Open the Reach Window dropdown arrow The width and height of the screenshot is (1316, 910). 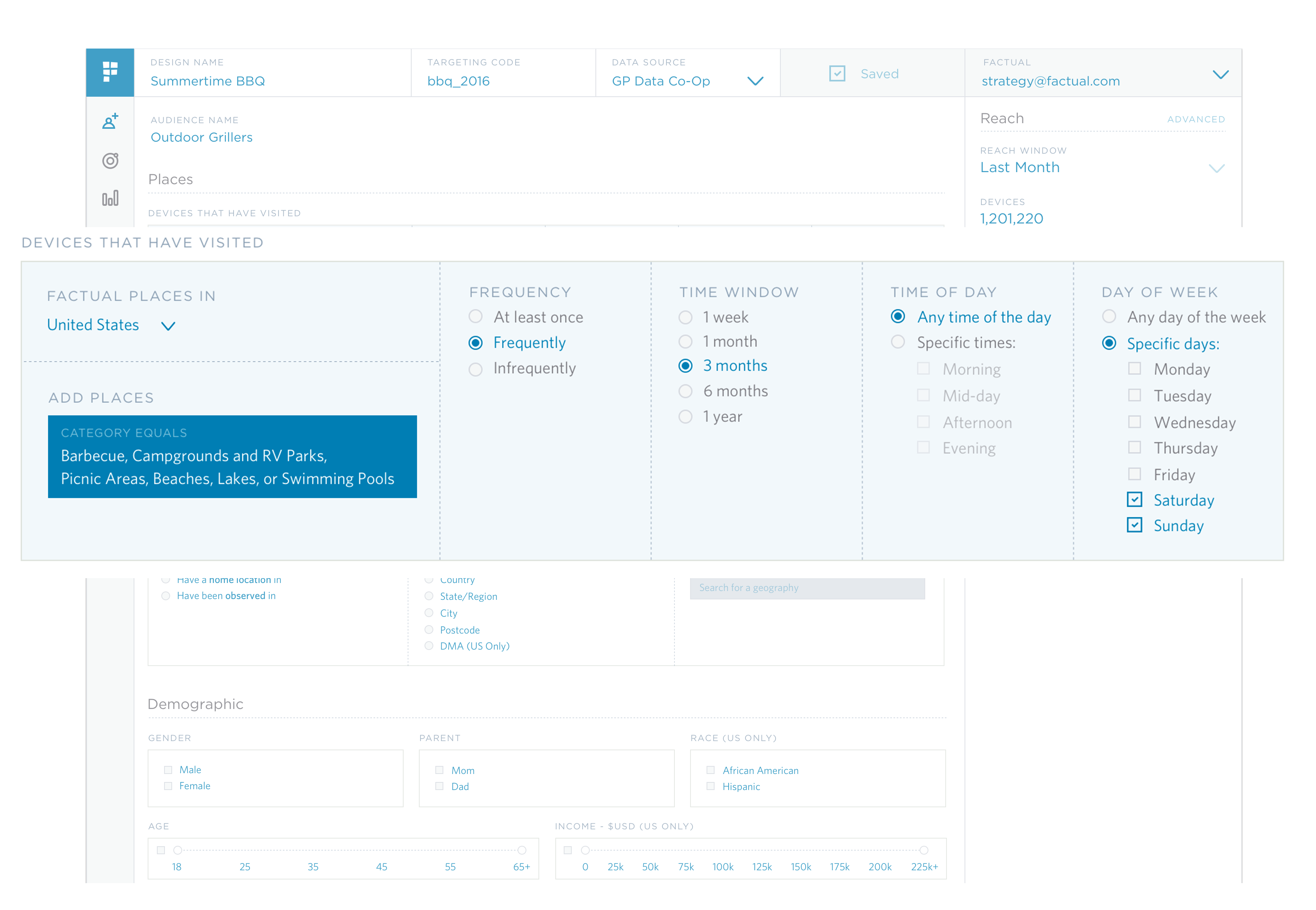[1216, 168]
